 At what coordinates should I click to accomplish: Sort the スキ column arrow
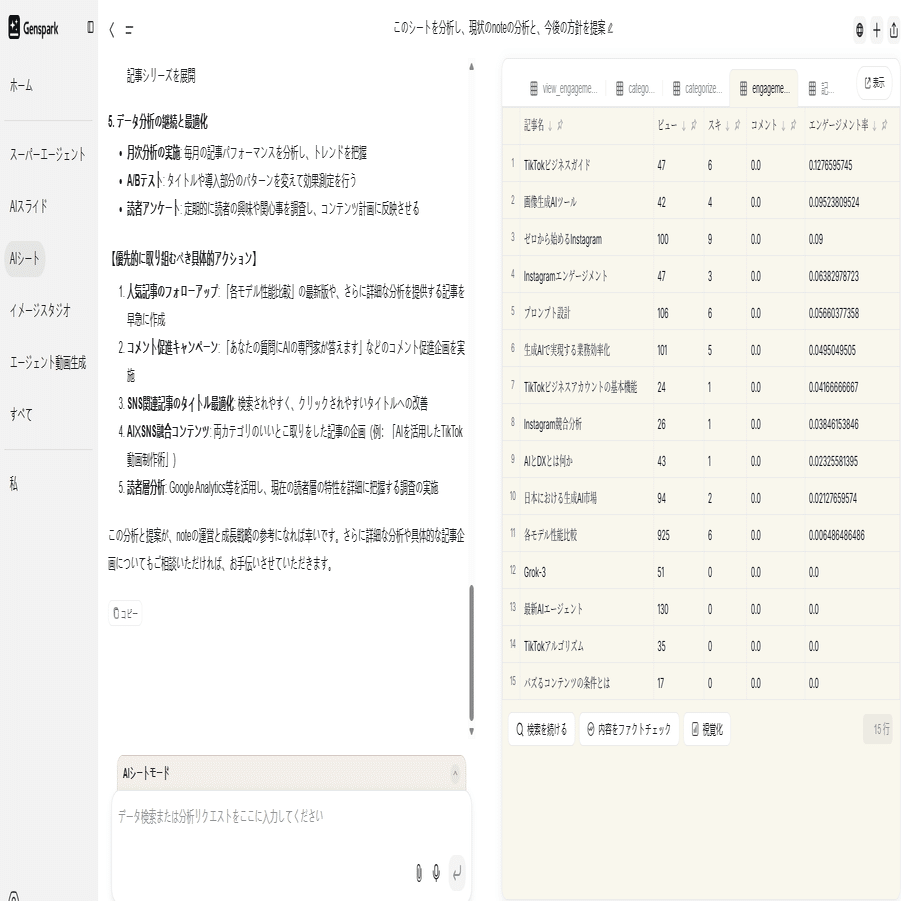pyautogui.click(x=727, y=125)
